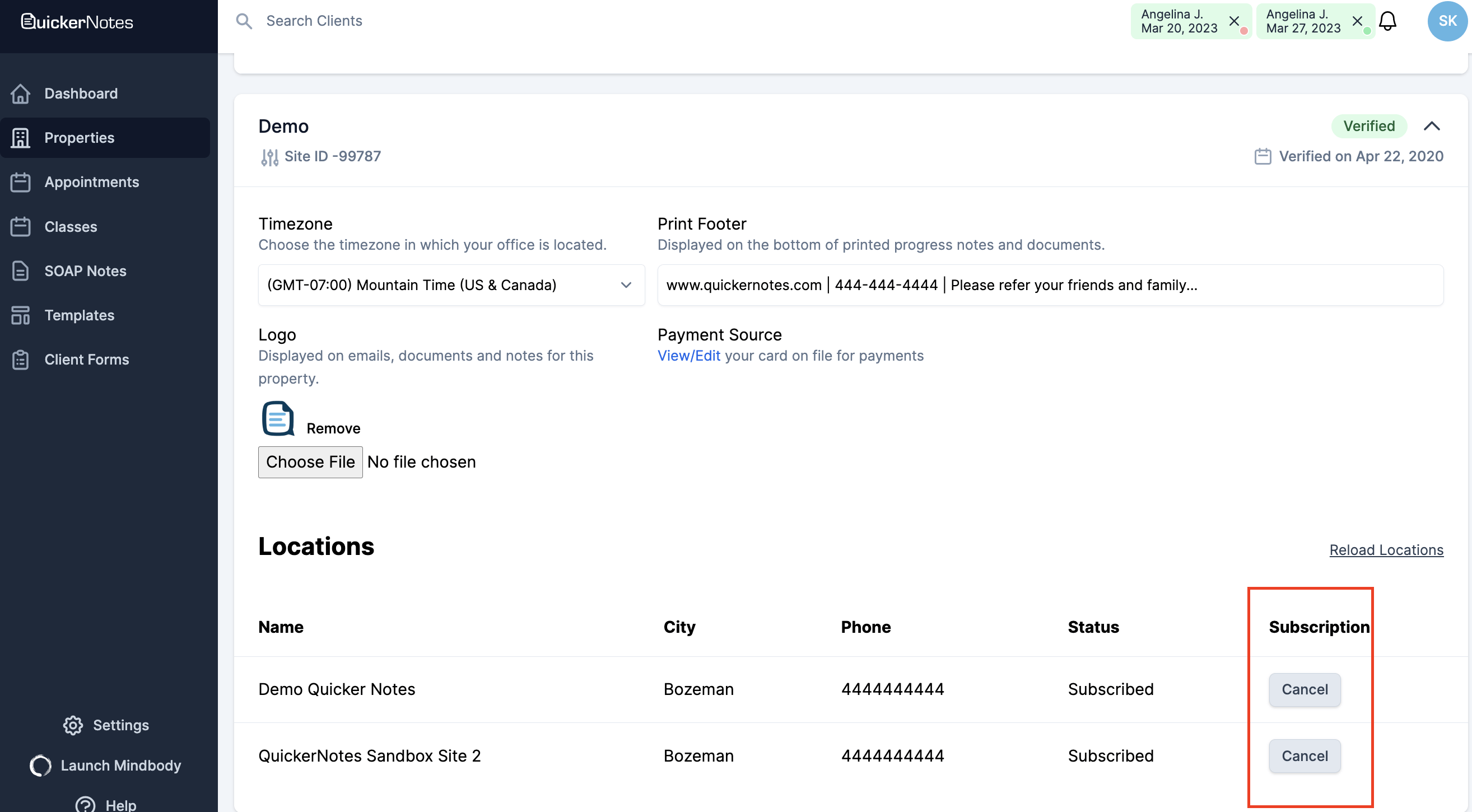Click the Help question mark icon
1472x812 pixels.
(x=86, y=804)
